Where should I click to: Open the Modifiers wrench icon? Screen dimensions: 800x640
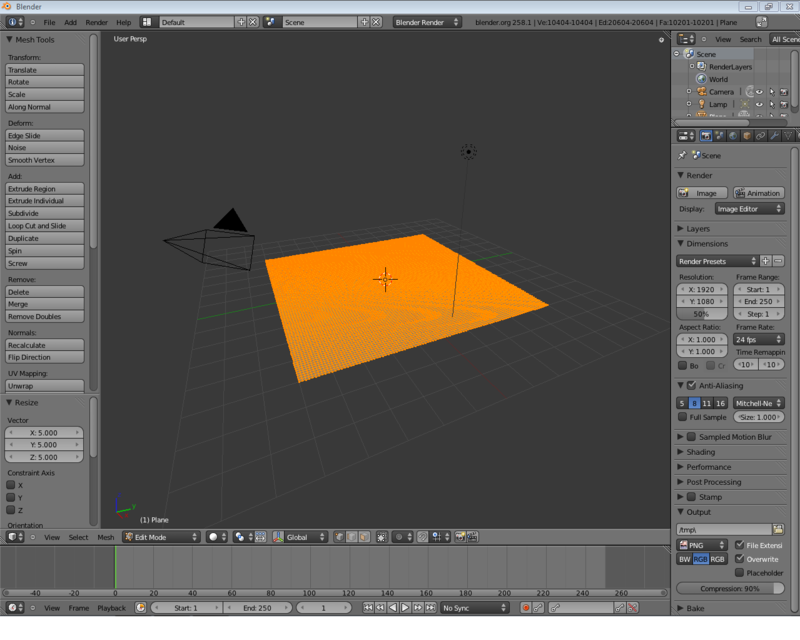pos(774,136)
